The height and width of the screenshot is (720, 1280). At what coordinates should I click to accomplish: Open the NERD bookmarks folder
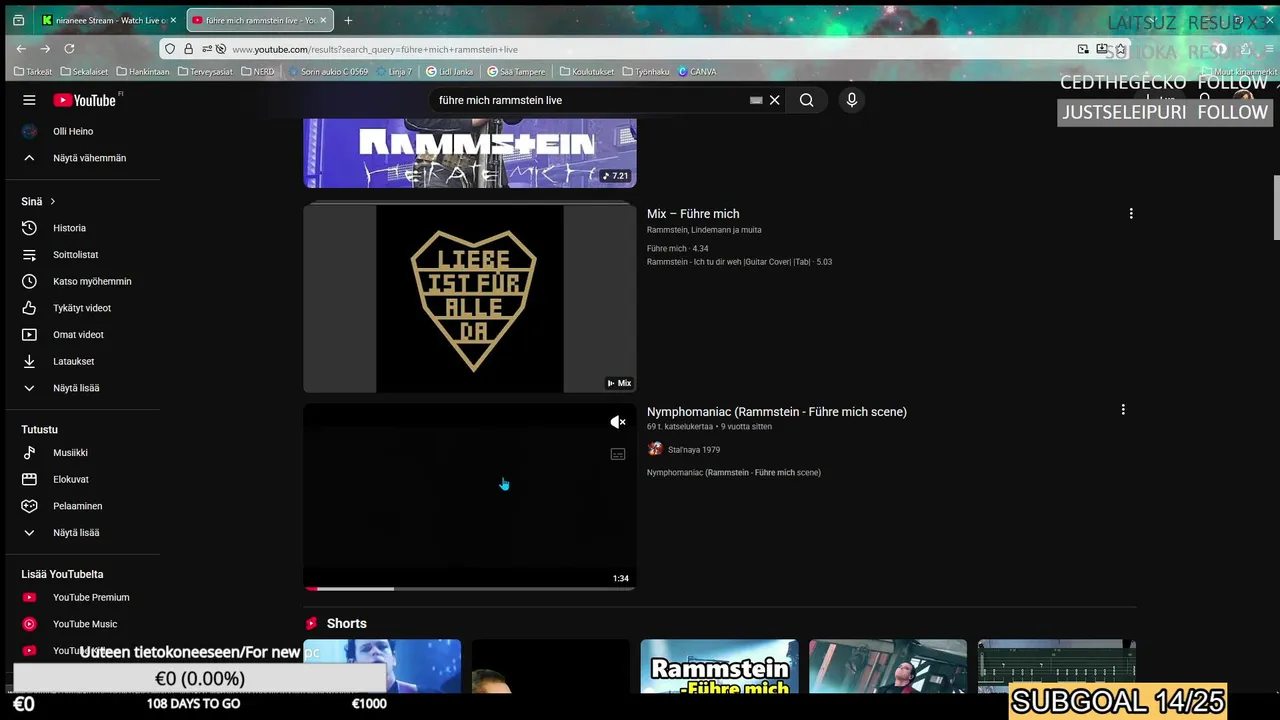tap(258, 72)
